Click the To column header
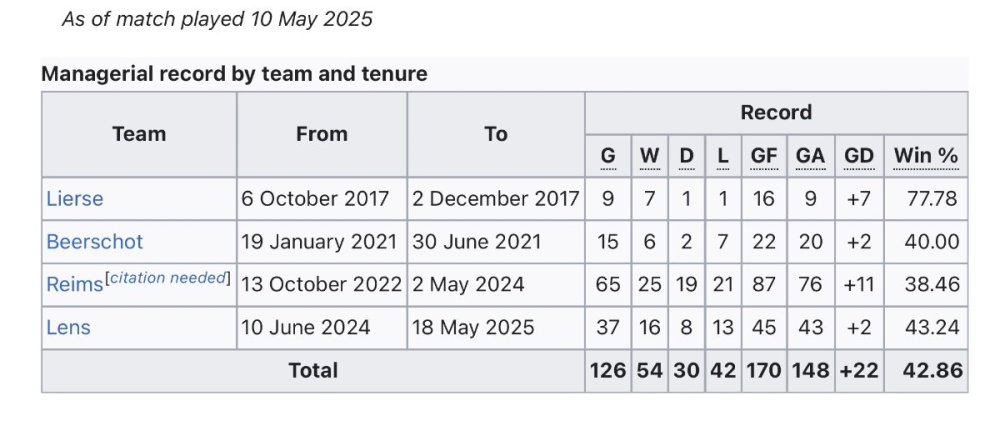The width and height of the screenshot is (1000, 421). point(496,134)
